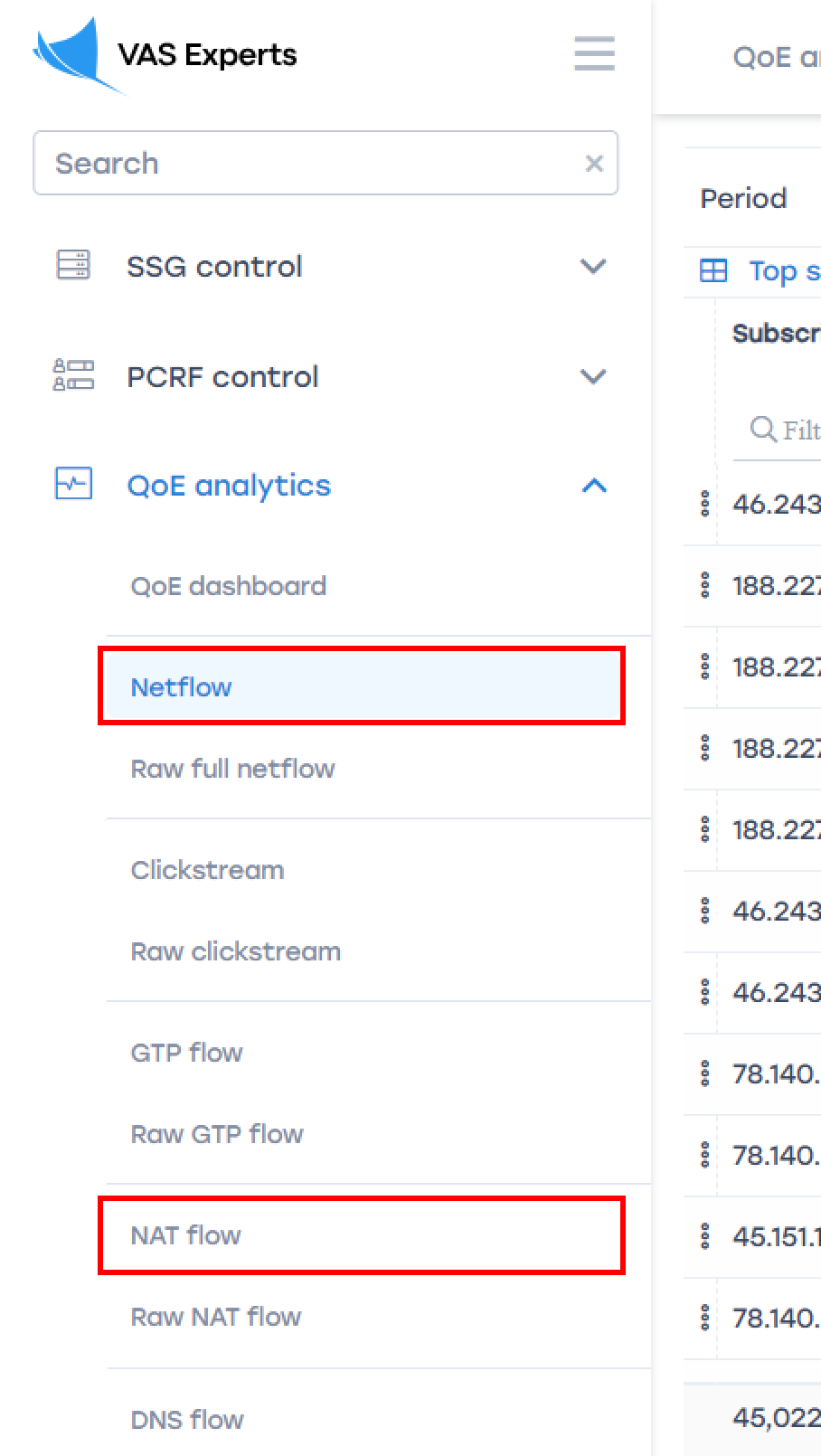Select Netflow in the sidebar

point(182,687)
